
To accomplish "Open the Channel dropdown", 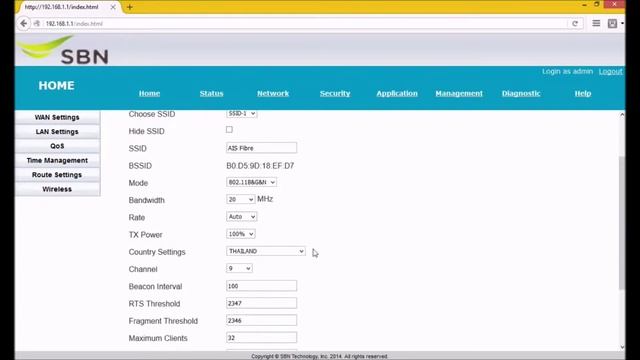I will [x=239, y=268].
